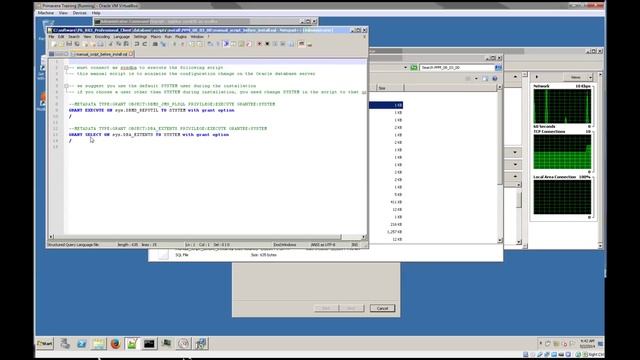This screenshot has width=640, height=360.
Task: Click the Server Manager icon next to Start
Action: coord(65,344)
